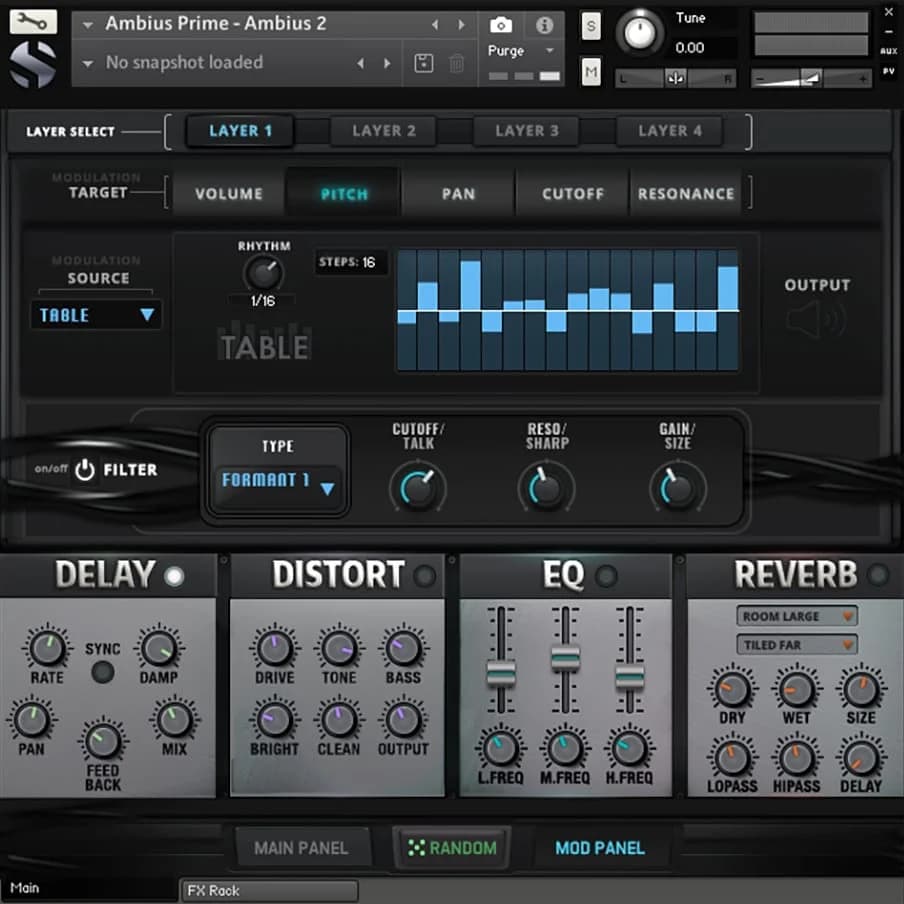904x904 pixels.
Task: Click the save snapshot floppy icon
Action: [424, 63]
